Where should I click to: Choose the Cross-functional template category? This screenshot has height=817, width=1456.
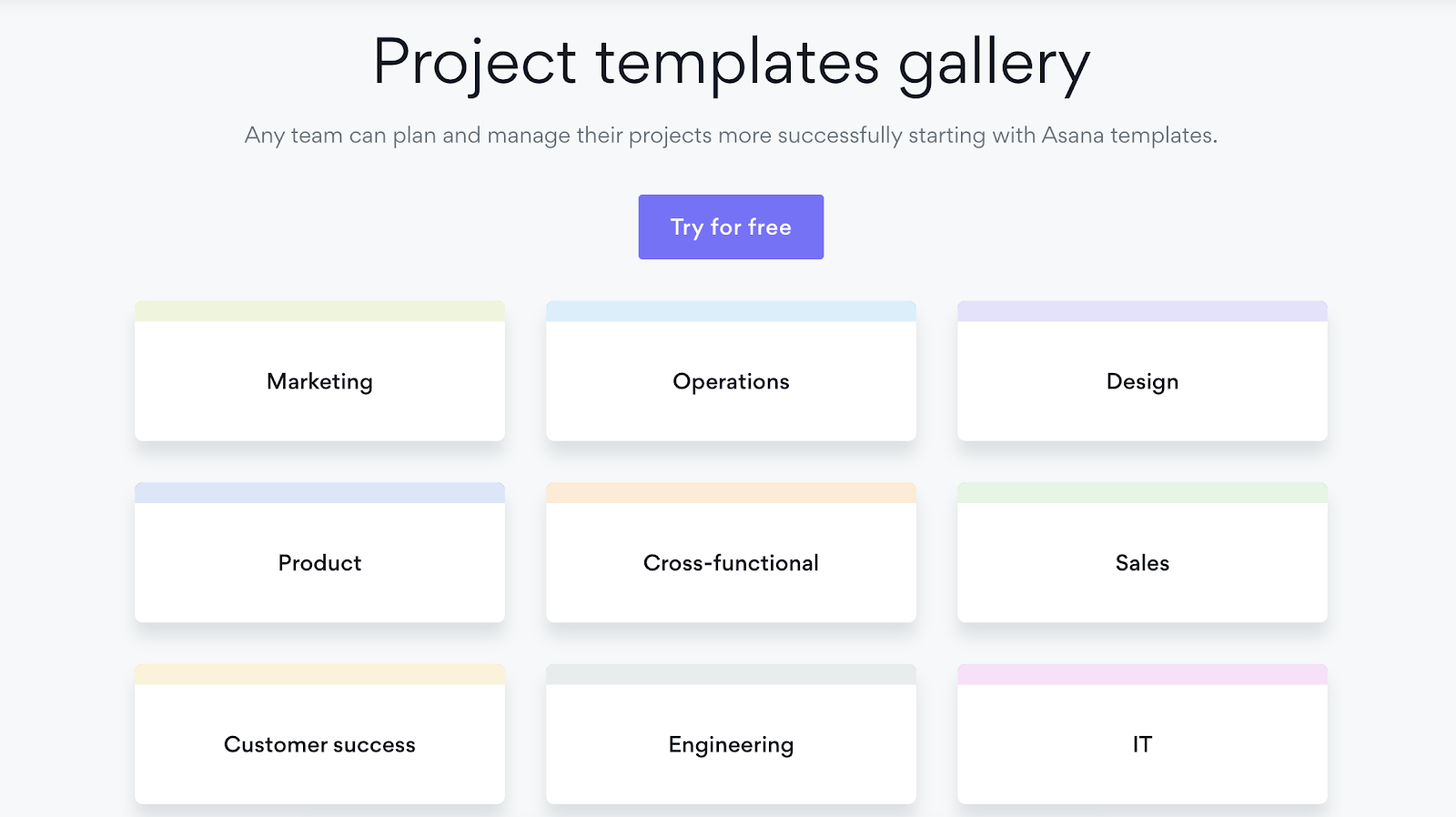[731, 552]
